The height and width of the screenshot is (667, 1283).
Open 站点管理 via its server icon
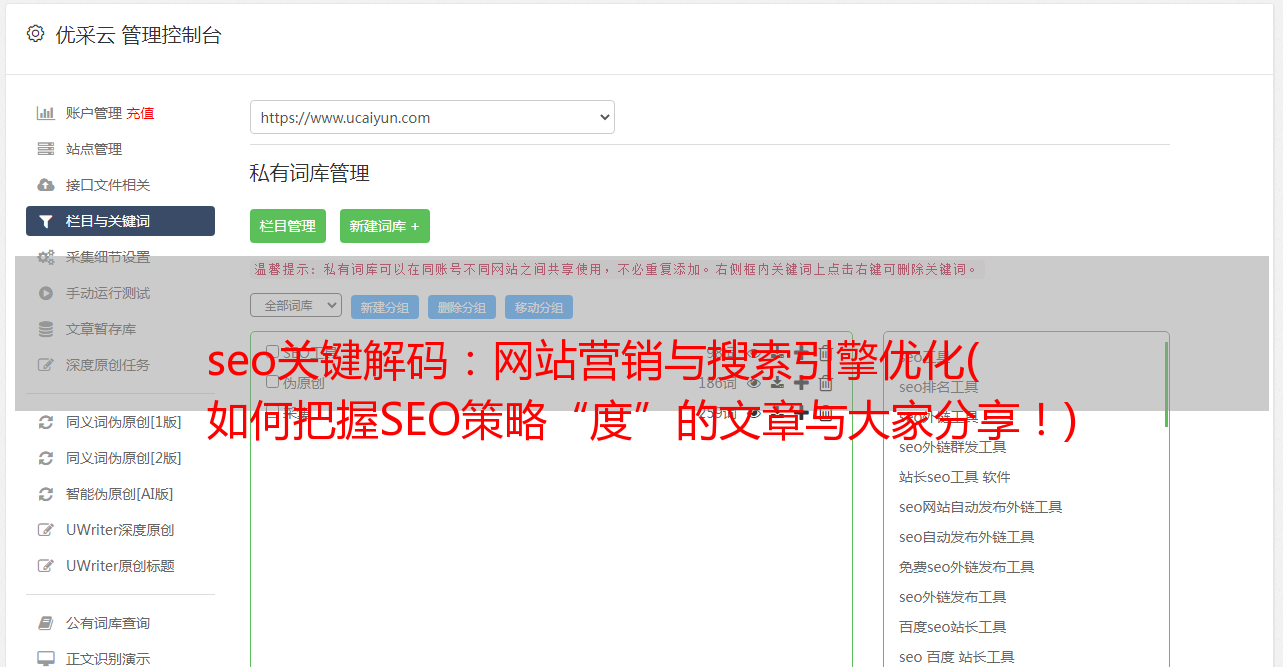coord(46,149)
